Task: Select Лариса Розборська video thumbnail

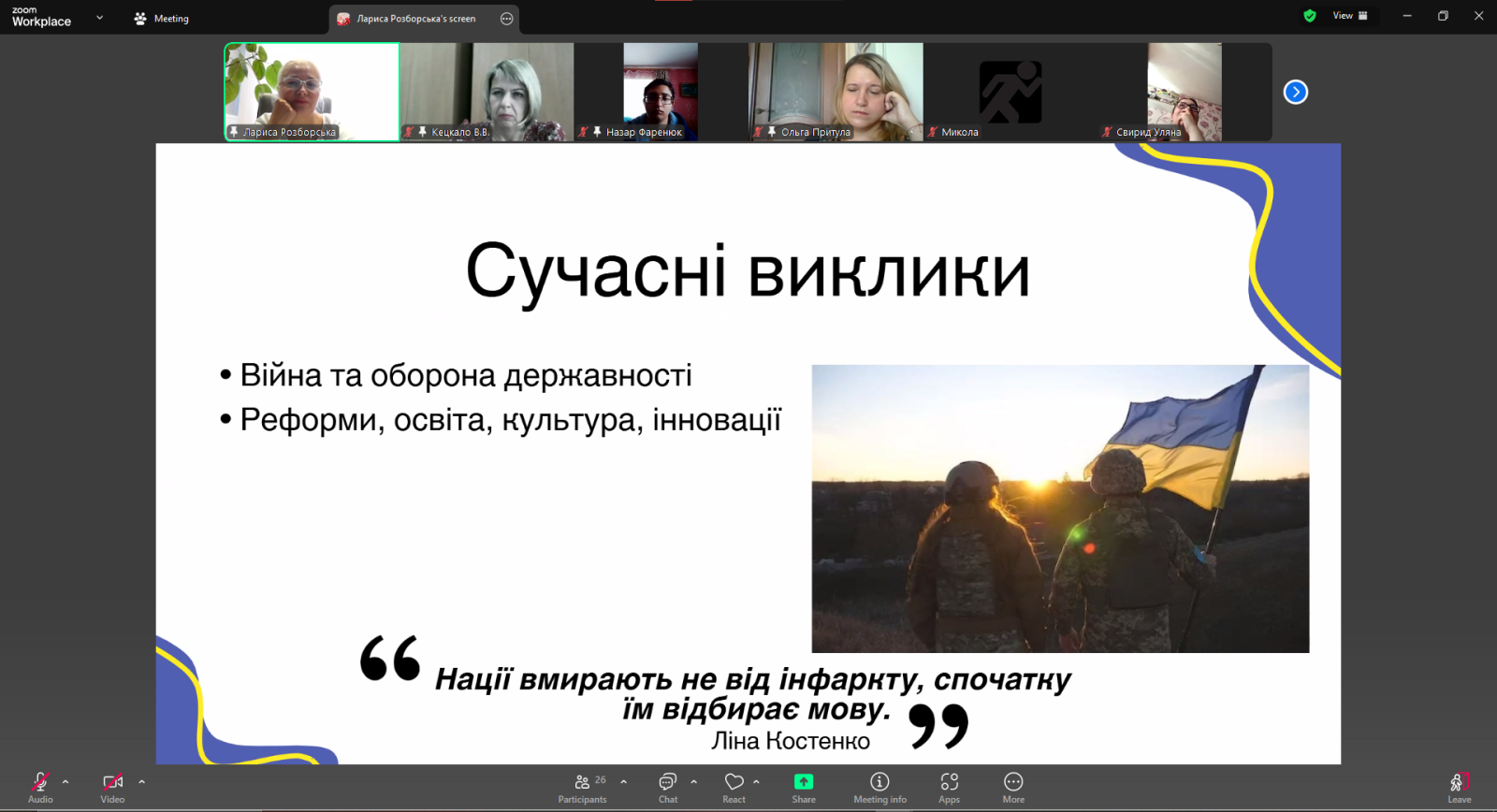Action: [x=312, y=92]
